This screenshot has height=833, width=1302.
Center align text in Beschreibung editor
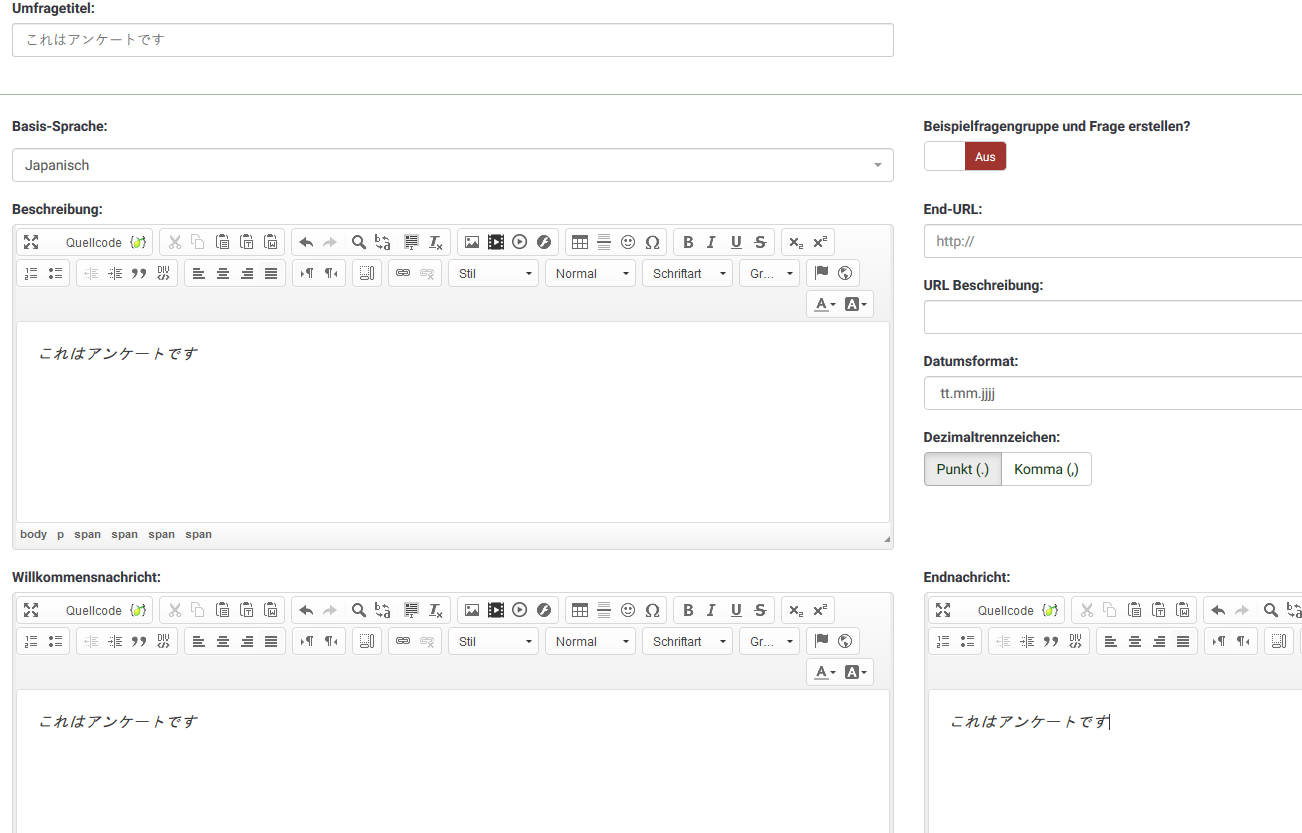(x=223, y=273)
